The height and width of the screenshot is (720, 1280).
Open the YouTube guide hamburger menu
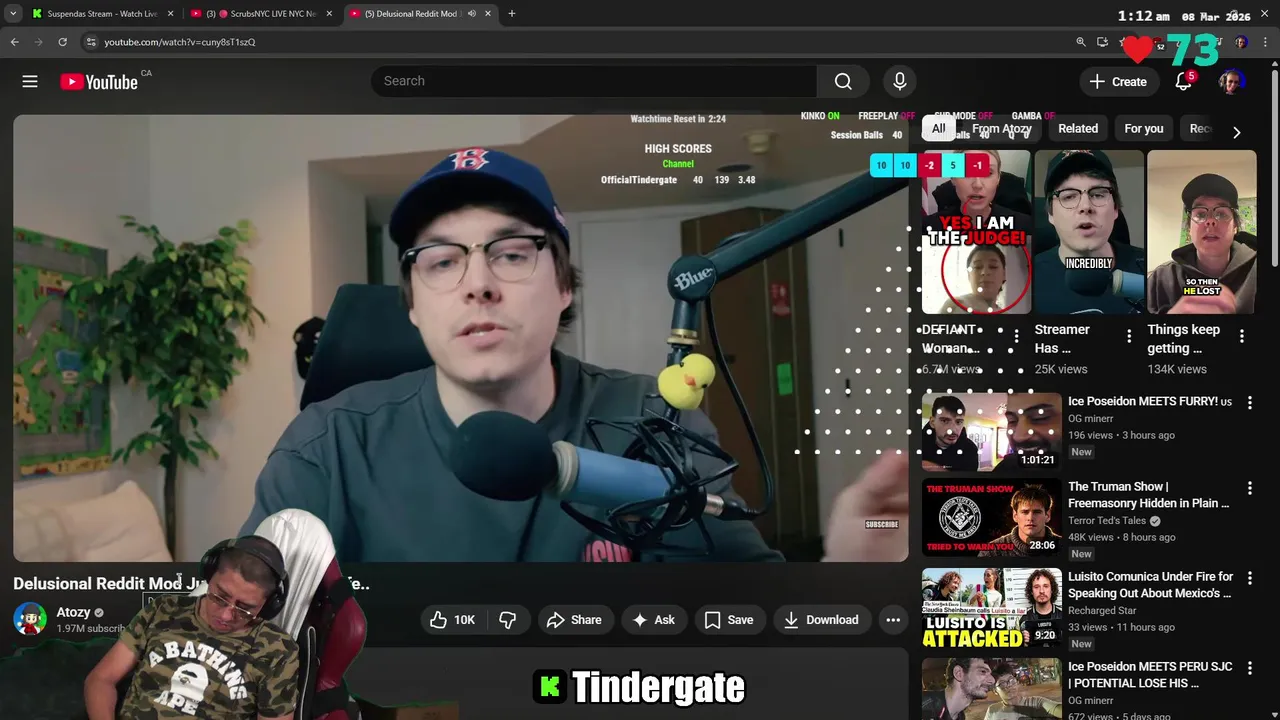pos(30,82)
